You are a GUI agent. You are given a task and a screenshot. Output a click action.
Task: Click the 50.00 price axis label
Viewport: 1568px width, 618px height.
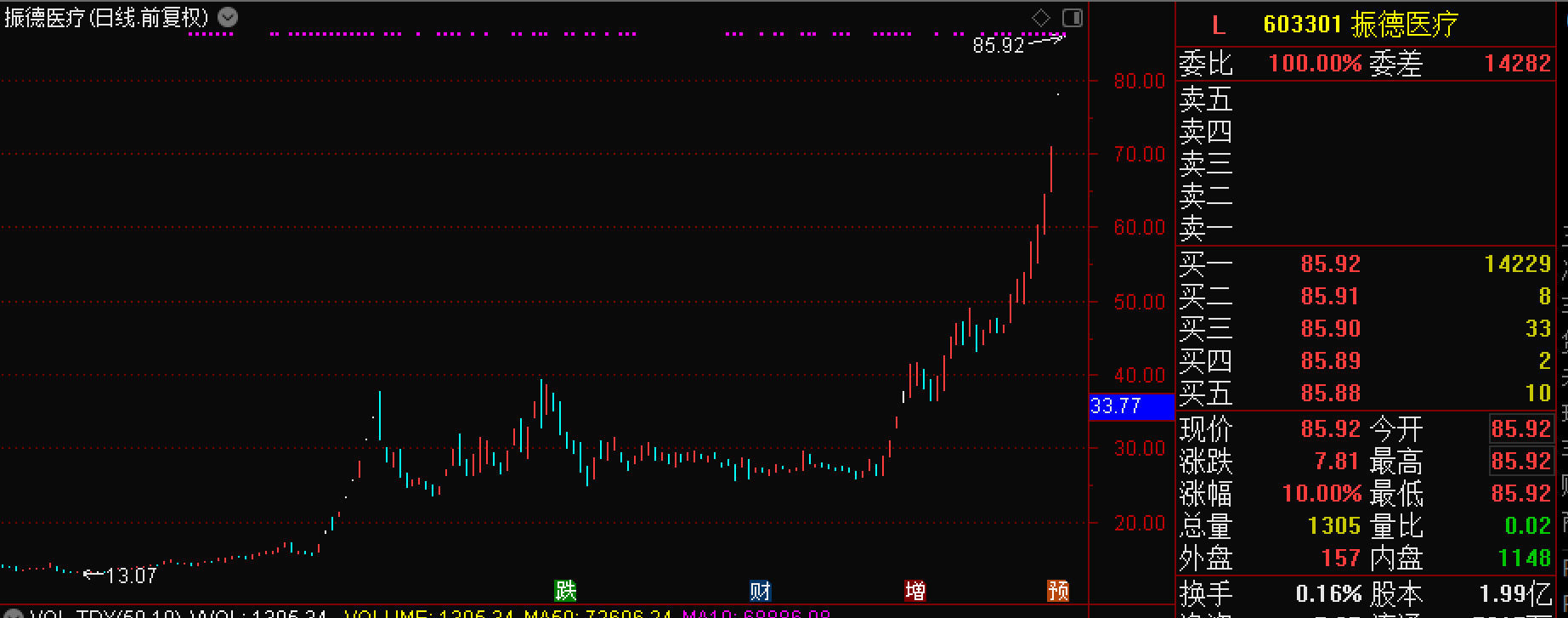coord(1140,302)
